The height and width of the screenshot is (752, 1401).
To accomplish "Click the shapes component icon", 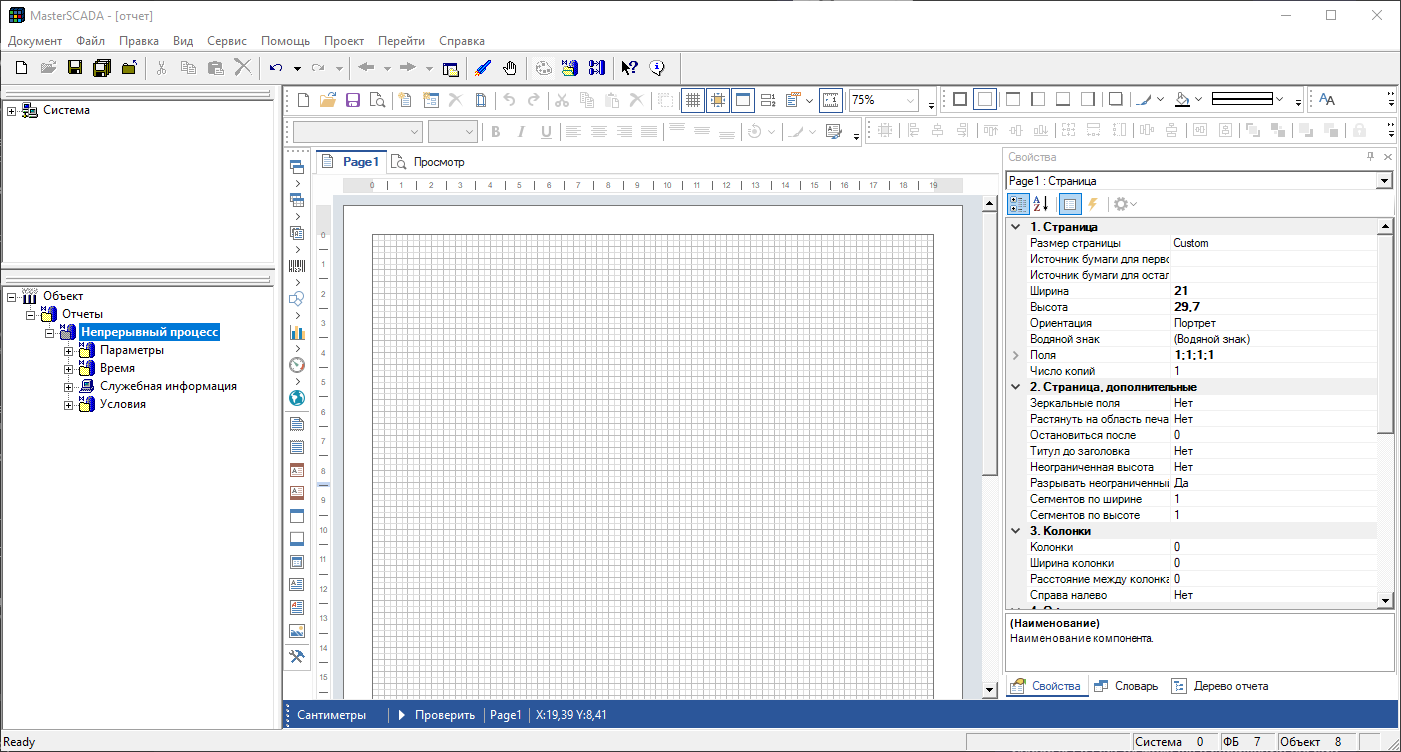I will click(x=297, y=299).
